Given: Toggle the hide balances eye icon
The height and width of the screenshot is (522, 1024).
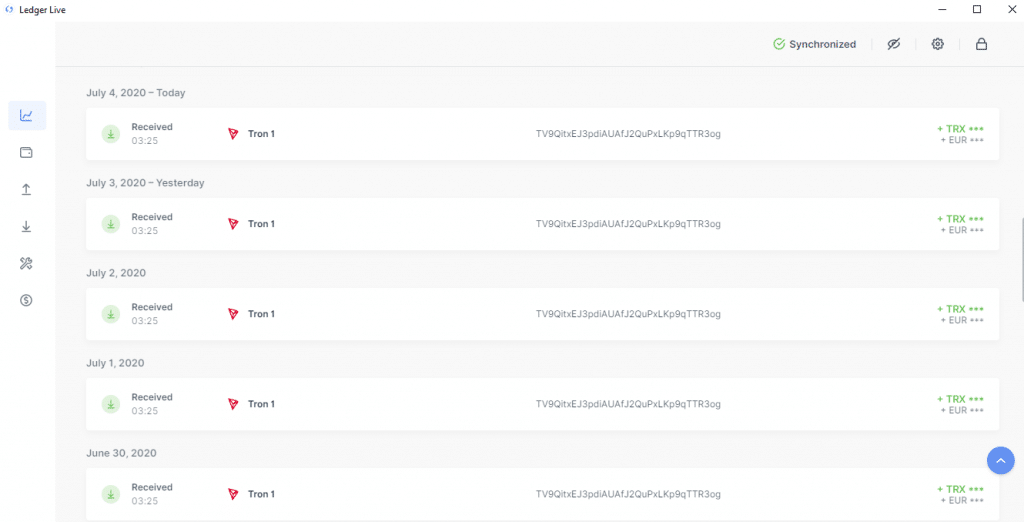Looking at the screenshot, I should (x=894, y=44).
